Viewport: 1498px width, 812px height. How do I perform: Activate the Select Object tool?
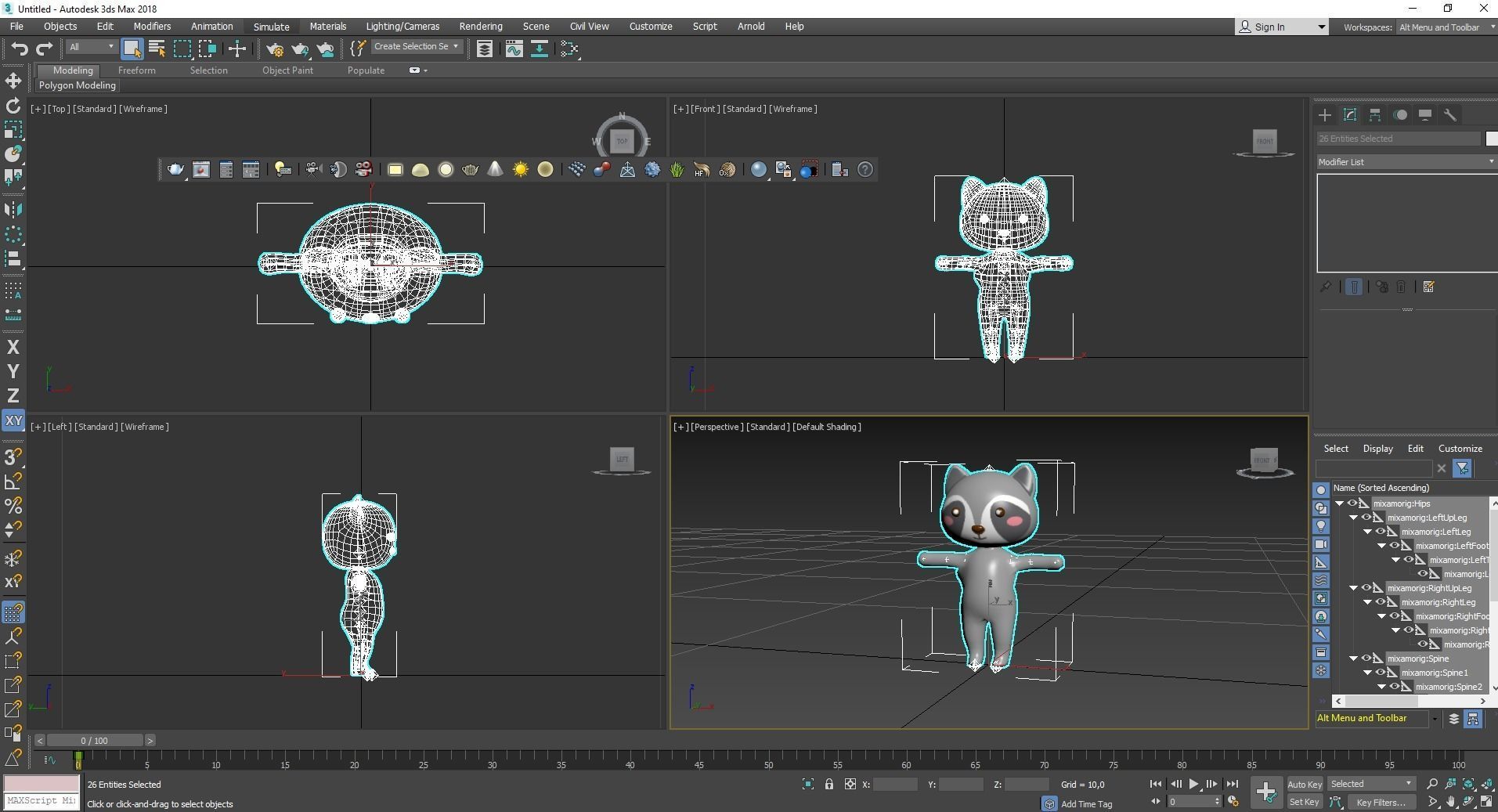(x=132, y=49)
